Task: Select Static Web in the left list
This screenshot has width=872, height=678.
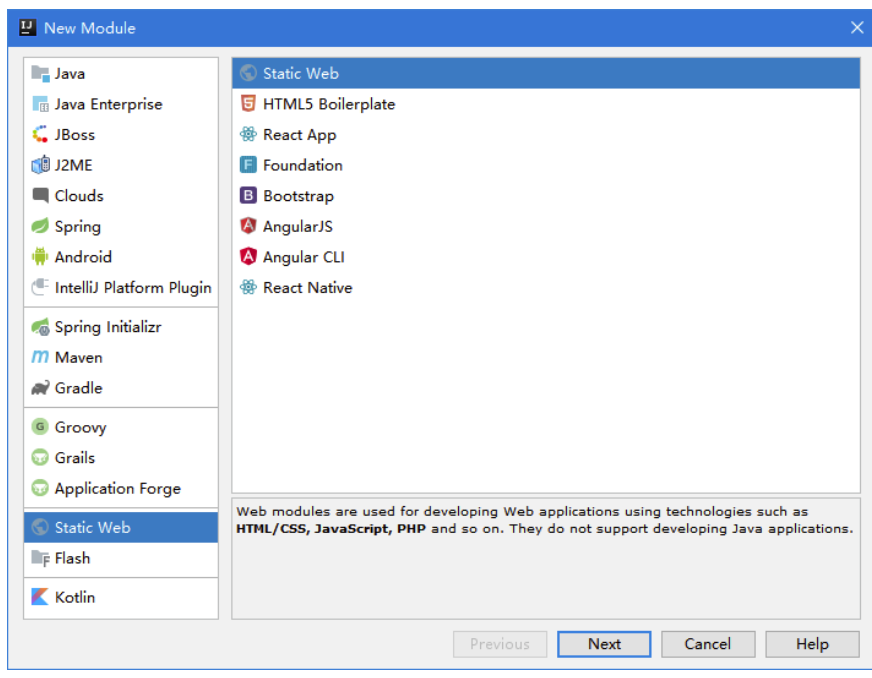Action: [x=121, y=527]
